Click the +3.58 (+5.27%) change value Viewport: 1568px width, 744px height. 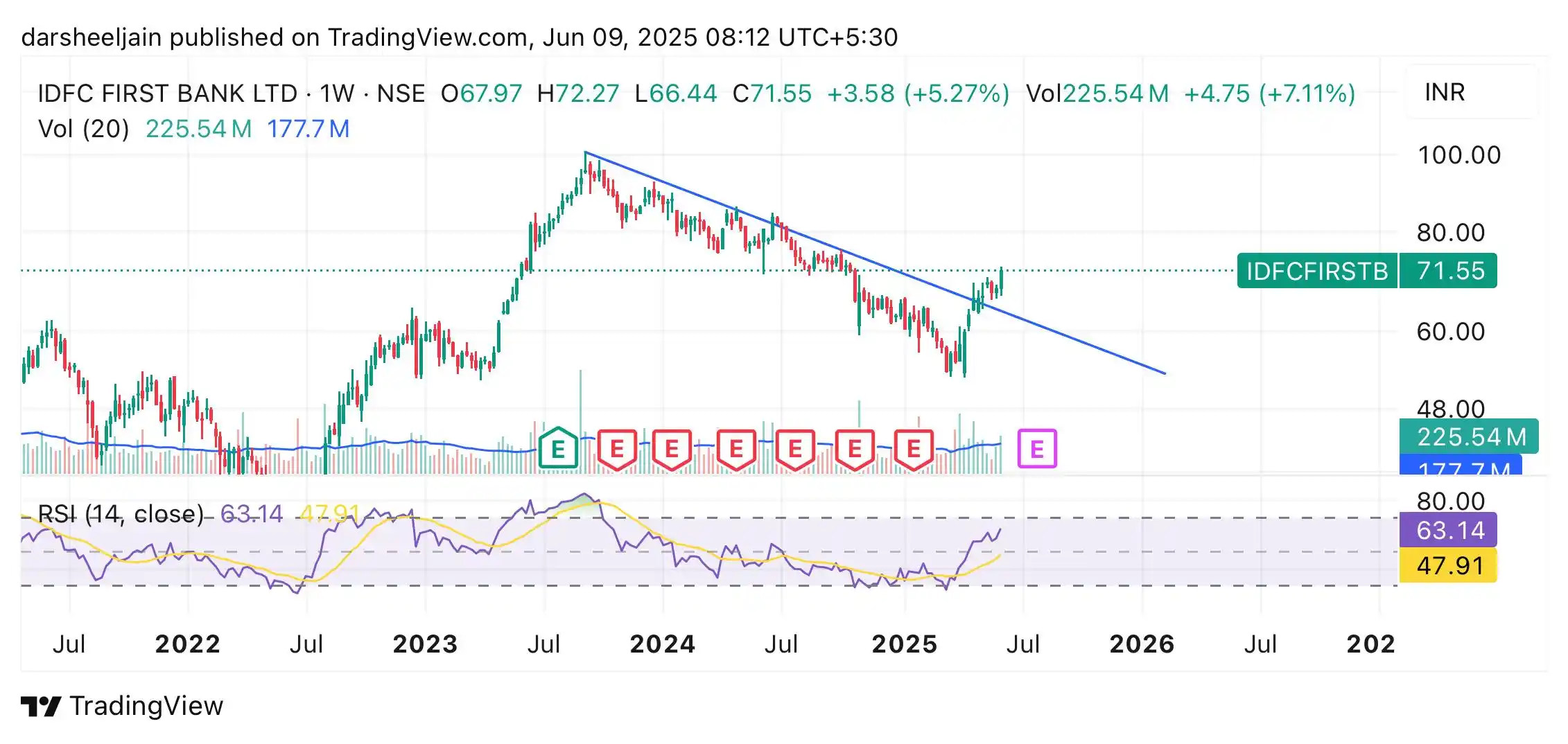coord(918,94)
